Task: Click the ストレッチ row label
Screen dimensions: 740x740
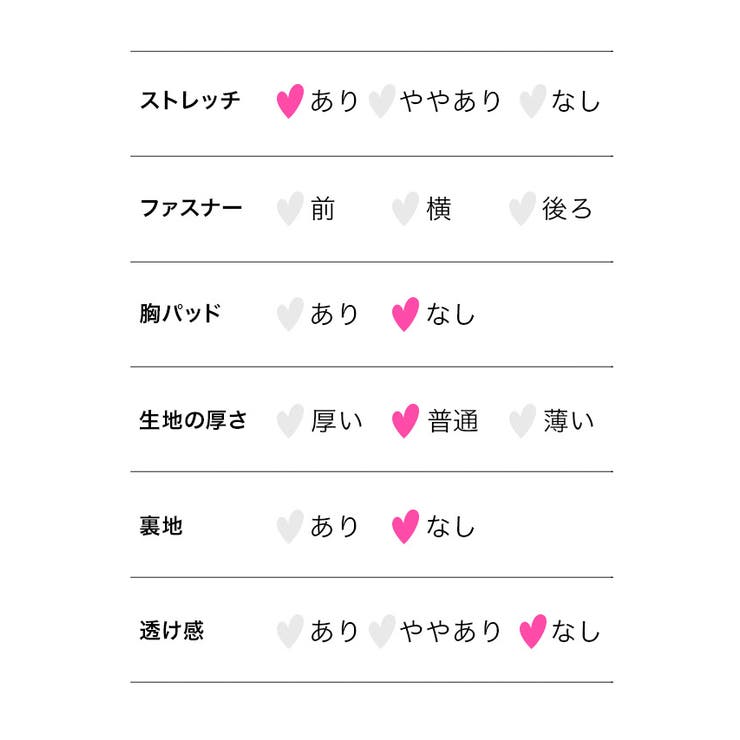Action: (190, 101)
